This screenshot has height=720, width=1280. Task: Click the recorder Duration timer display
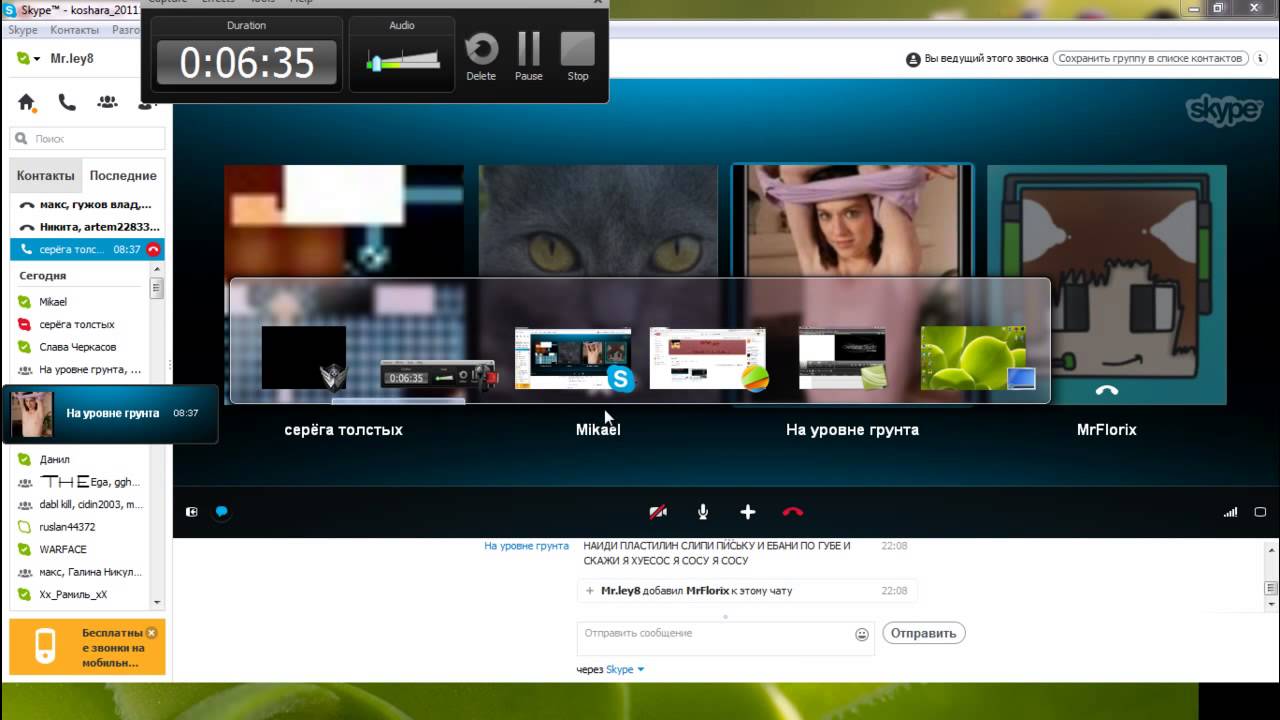click(x=247, y=63)
